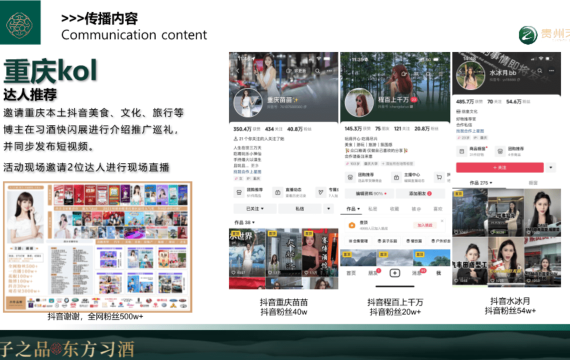The image size is (570, 360).
Task: Tap the 主播中心 icon on 程酉上千万 profile
Action: click(x=397, y=177)
